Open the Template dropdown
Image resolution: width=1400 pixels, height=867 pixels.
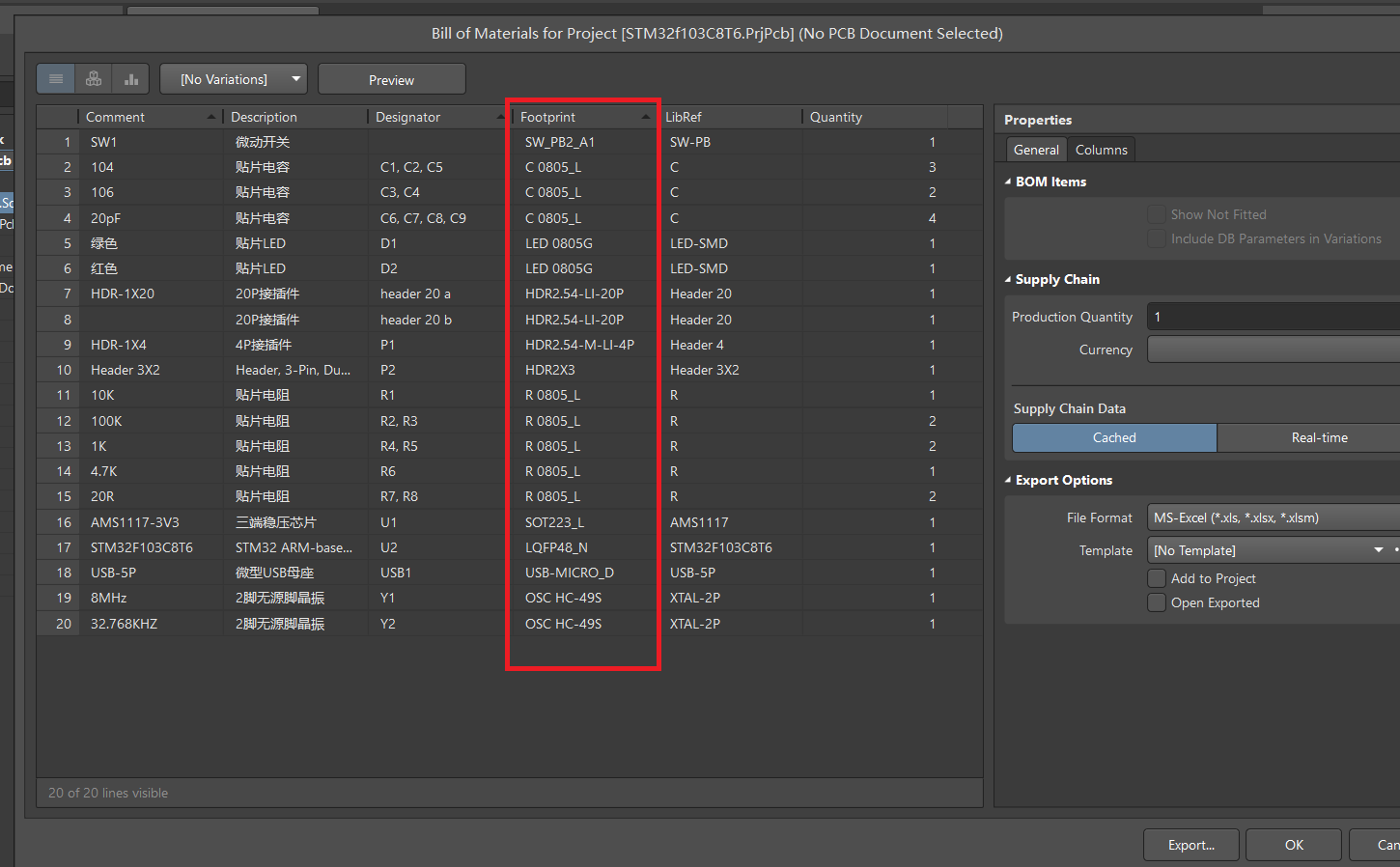pos(1377,550)
